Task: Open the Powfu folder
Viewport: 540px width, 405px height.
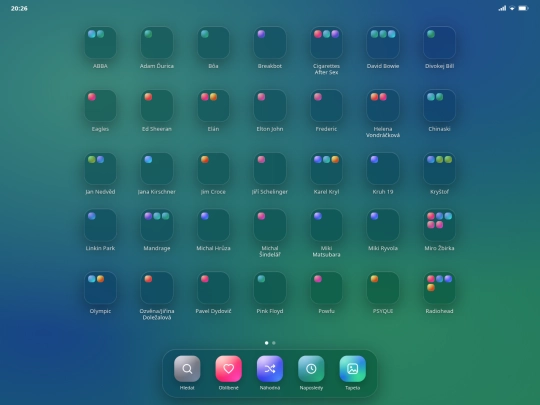Action: [326, 288]
